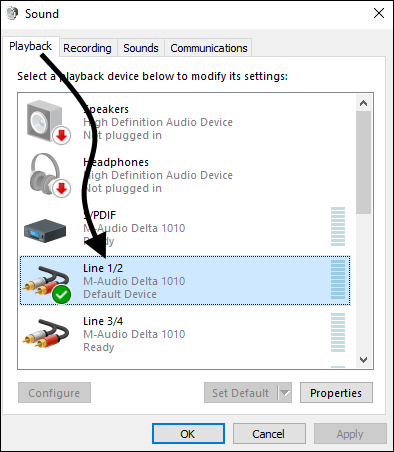The height and width of the screenshot is (452, 394).
Task: Click the device list scrollbar thumb
Action: click(363, 162)
